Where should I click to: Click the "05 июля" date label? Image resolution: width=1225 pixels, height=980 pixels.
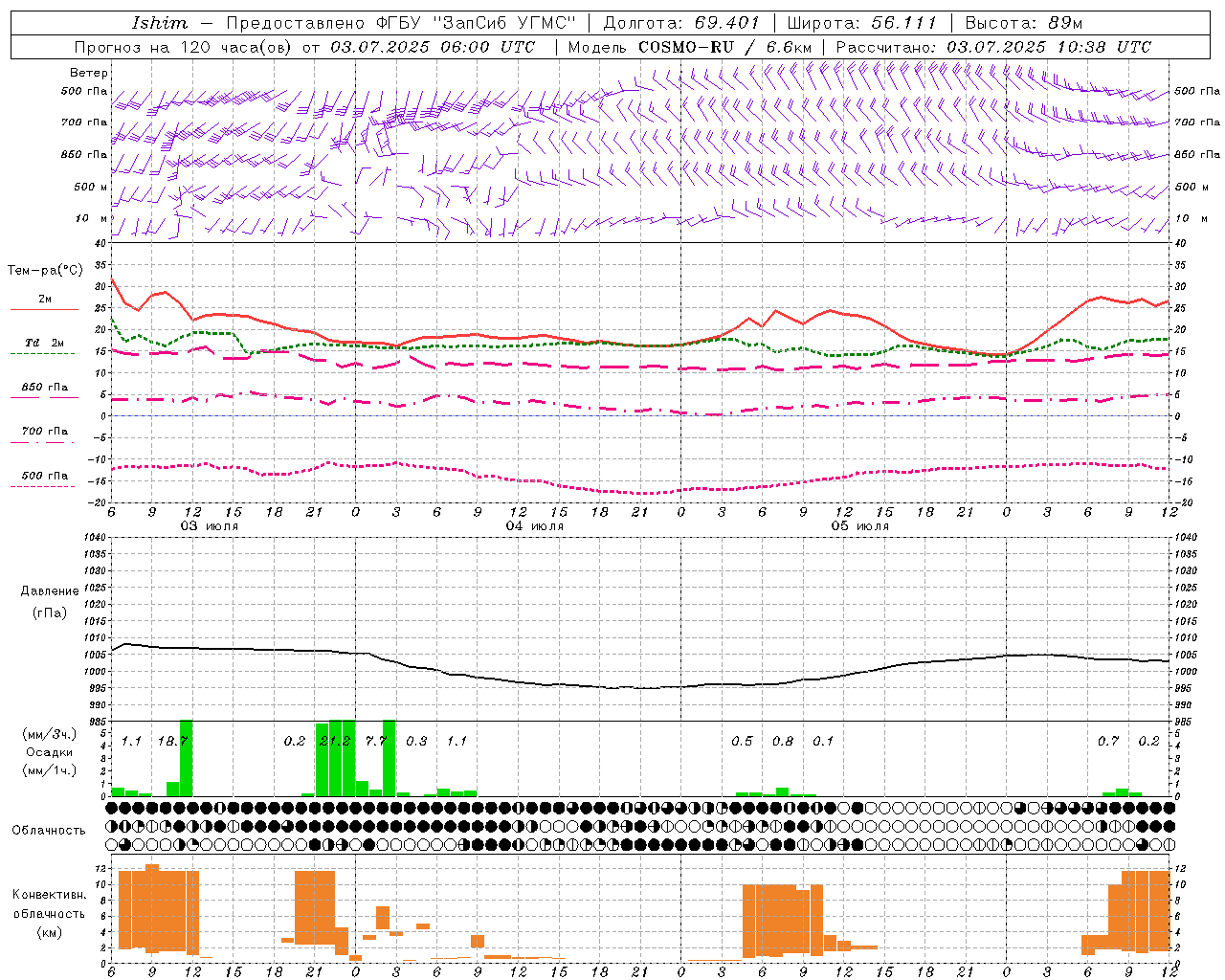click(860, 526)
